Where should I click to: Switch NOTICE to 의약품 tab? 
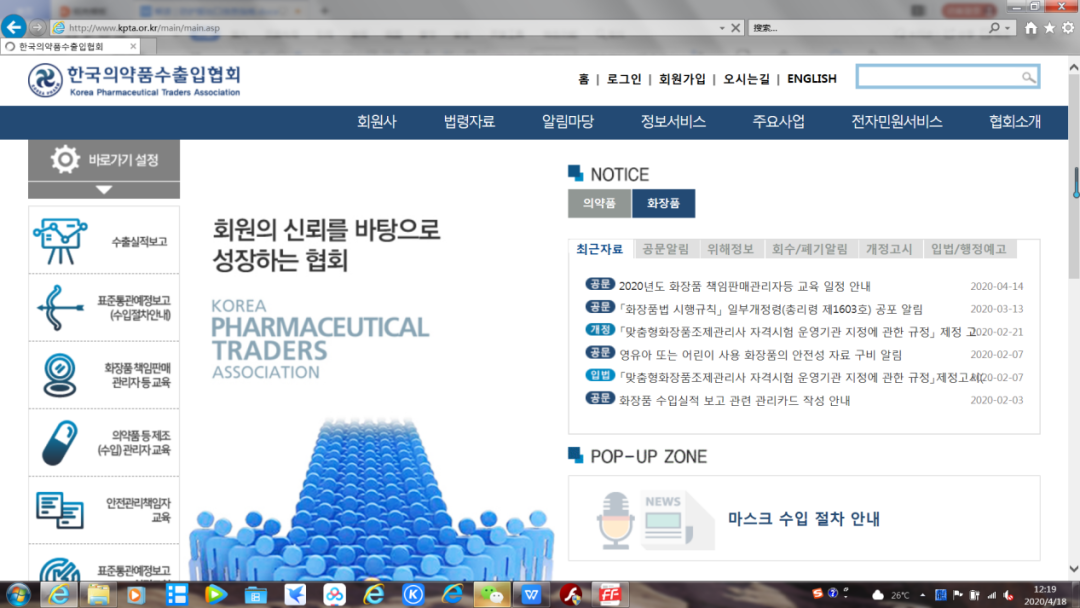(599, 203)
